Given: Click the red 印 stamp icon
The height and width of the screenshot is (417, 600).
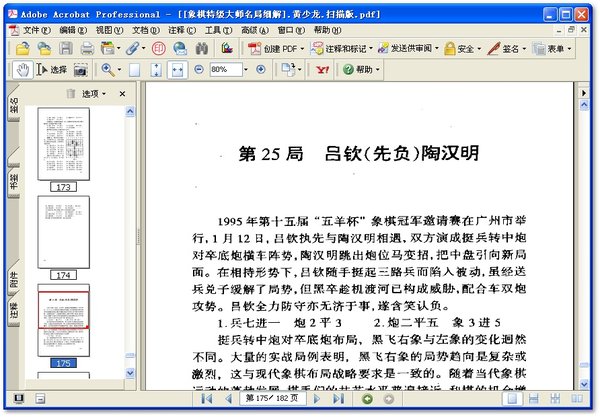Looking at the screenshot, I should pyautogui.click(x=158, y=49).
